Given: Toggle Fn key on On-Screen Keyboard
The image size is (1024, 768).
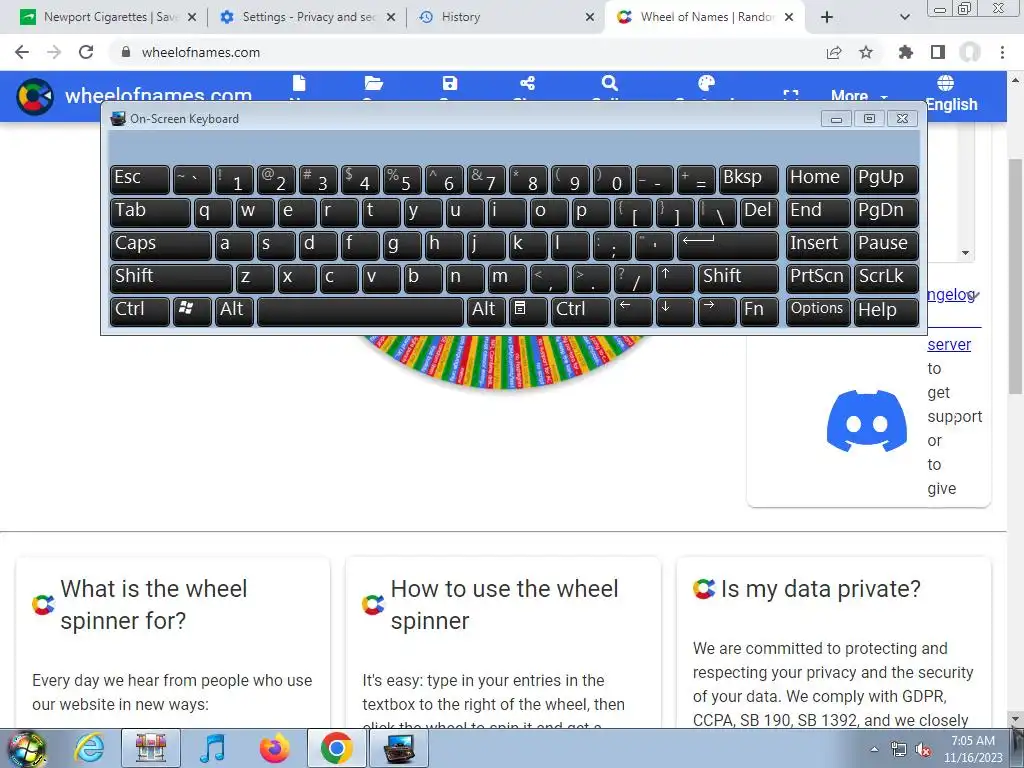Looking at the screenshot, I should pos(759,311).
